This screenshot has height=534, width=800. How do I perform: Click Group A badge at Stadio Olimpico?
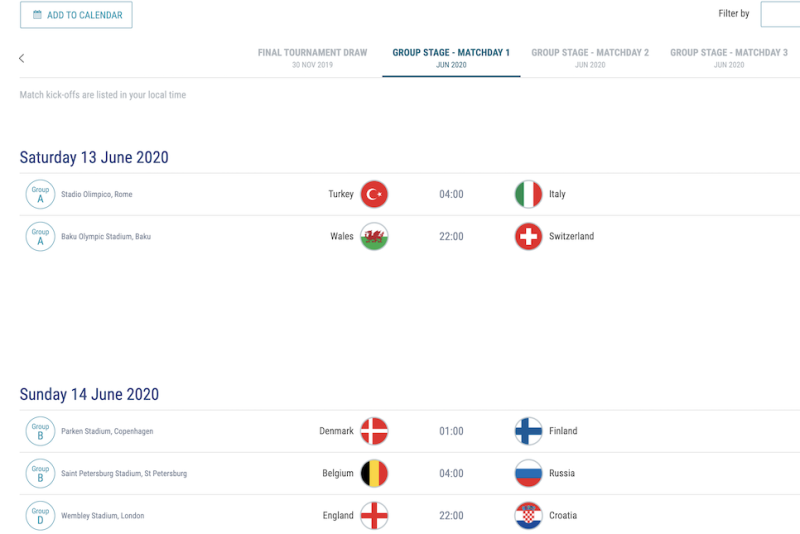click(x=40, y=194)
